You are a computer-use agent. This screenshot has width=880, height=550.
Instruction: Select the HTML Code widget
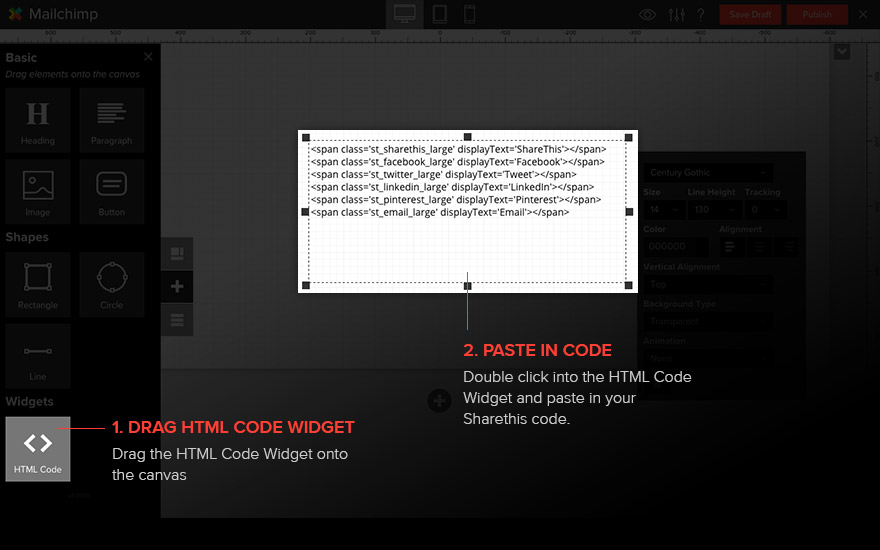pos(38,449)
